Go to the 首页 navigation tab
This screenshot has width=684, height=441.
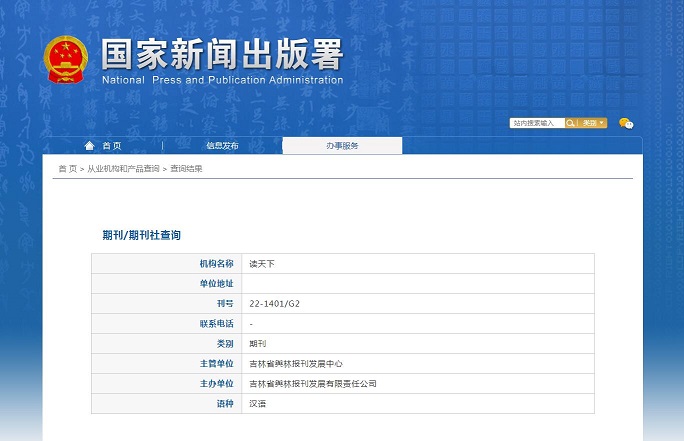(x=111, y=146)
